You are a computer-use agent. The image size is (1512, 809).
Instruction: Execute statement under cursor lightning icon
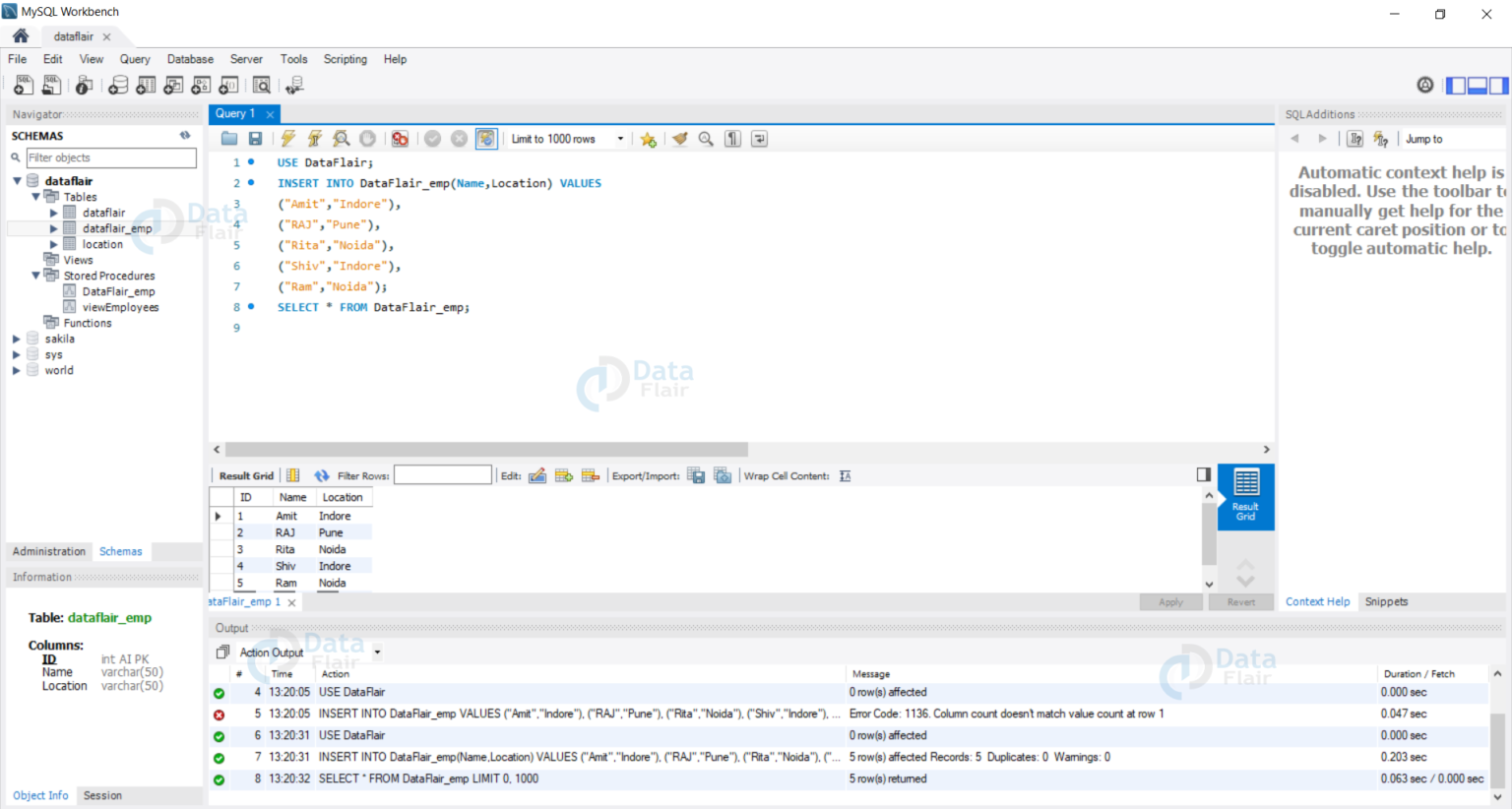point(315,139)
